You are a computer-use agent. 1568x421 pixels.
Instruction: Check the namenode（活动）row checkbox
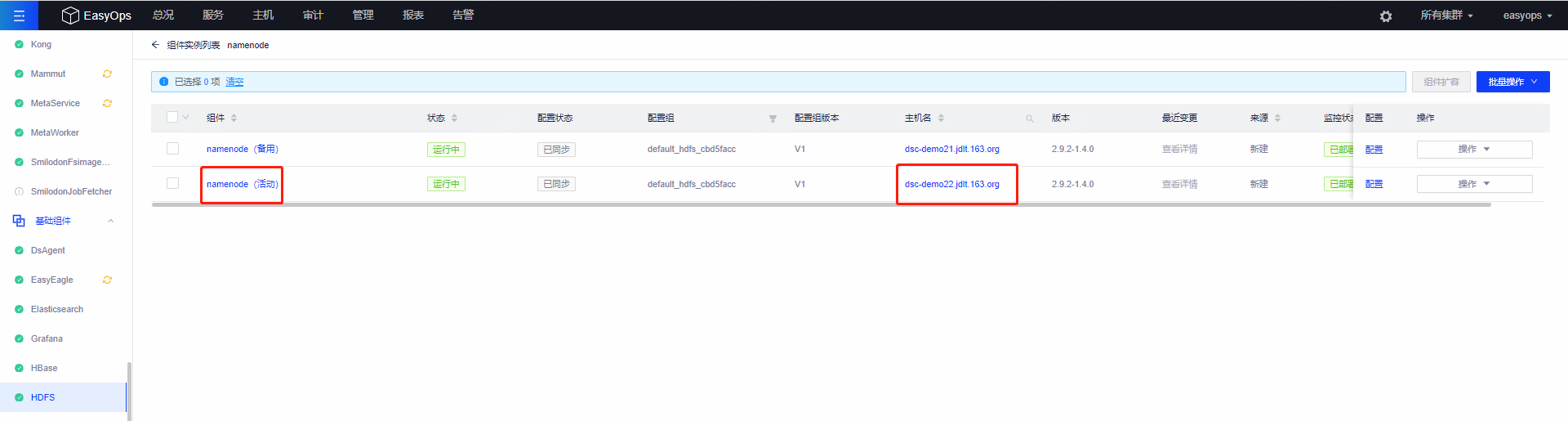172,183
